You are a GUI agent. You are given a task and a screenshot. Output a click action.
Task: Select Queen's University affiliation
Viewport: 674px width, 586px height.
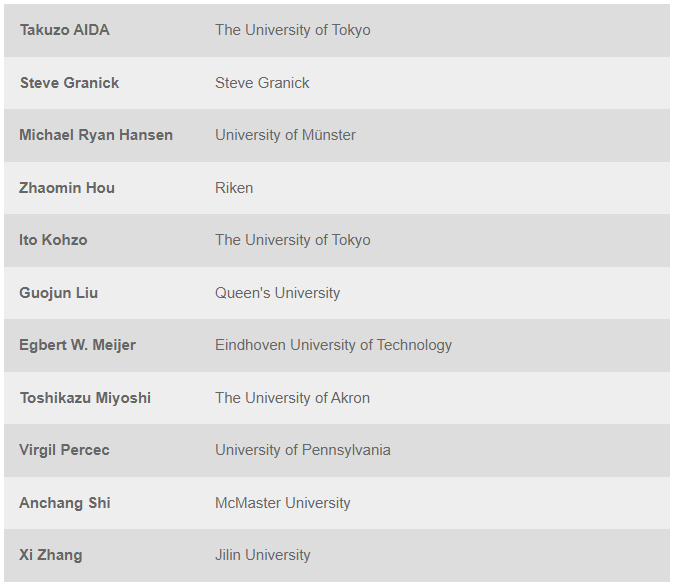click(x=277, y=293)
